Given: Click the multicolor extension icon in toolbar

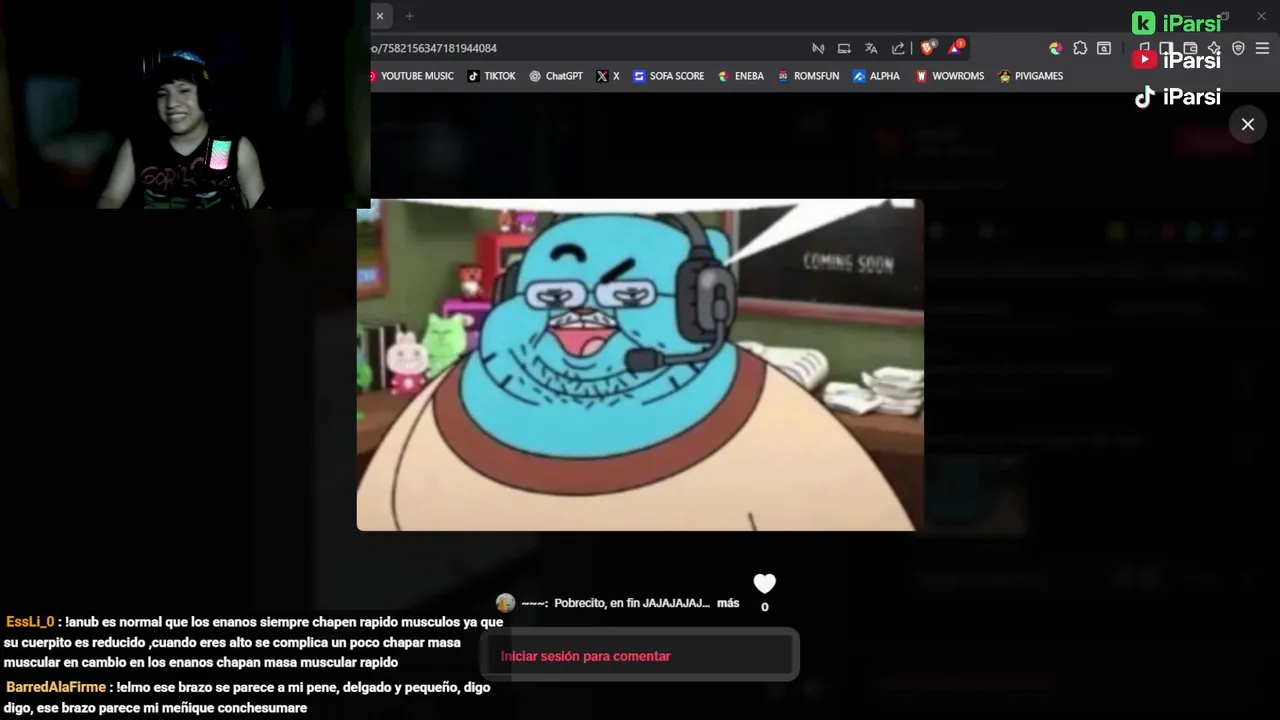Looking at the screenshot, I should [1055, 48].
